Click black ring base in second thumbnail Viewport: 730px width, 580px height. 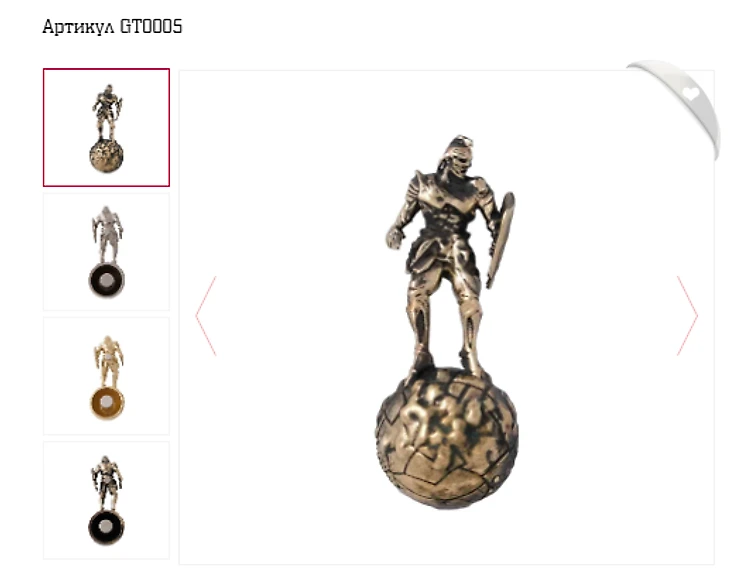tap(107, 280)
